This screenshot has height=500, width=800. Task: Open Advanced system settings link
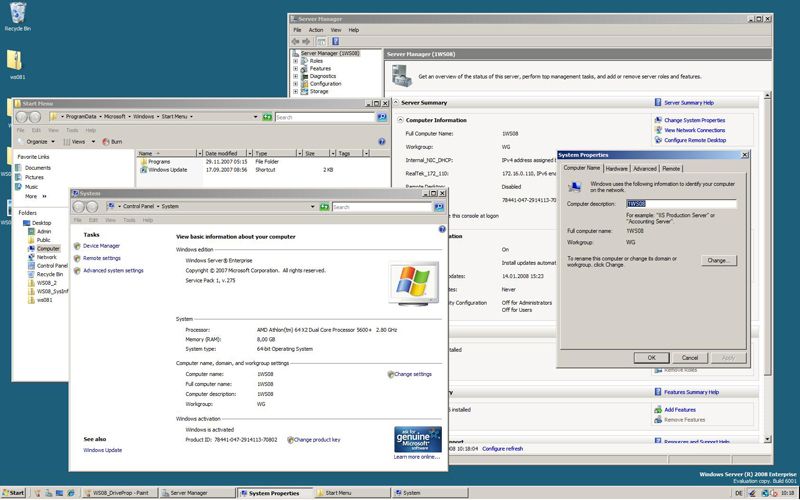pyautogui.click(x=113, y=271)
